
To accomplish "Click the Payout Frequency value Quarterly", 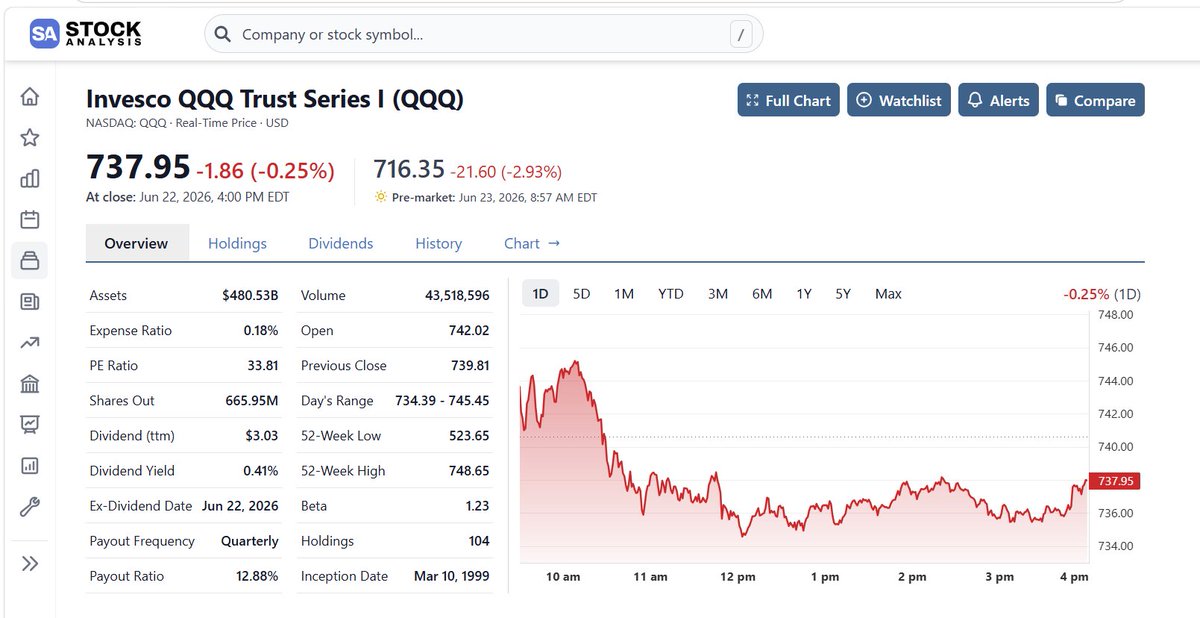I will tap(250, 540).
